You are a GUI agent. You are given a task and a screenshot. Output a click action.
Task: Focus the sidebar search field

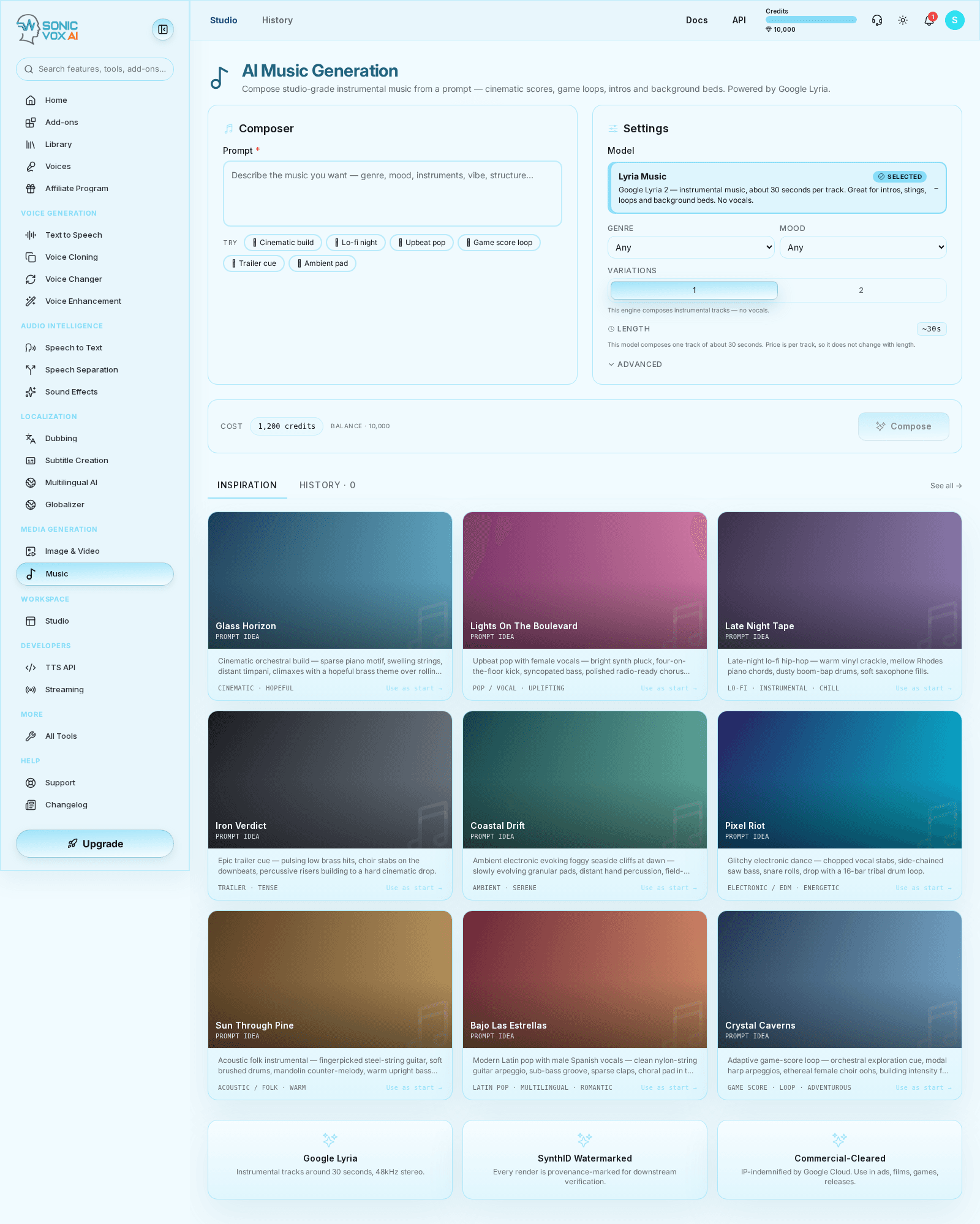pyautogui.click(x=95, y=69)
